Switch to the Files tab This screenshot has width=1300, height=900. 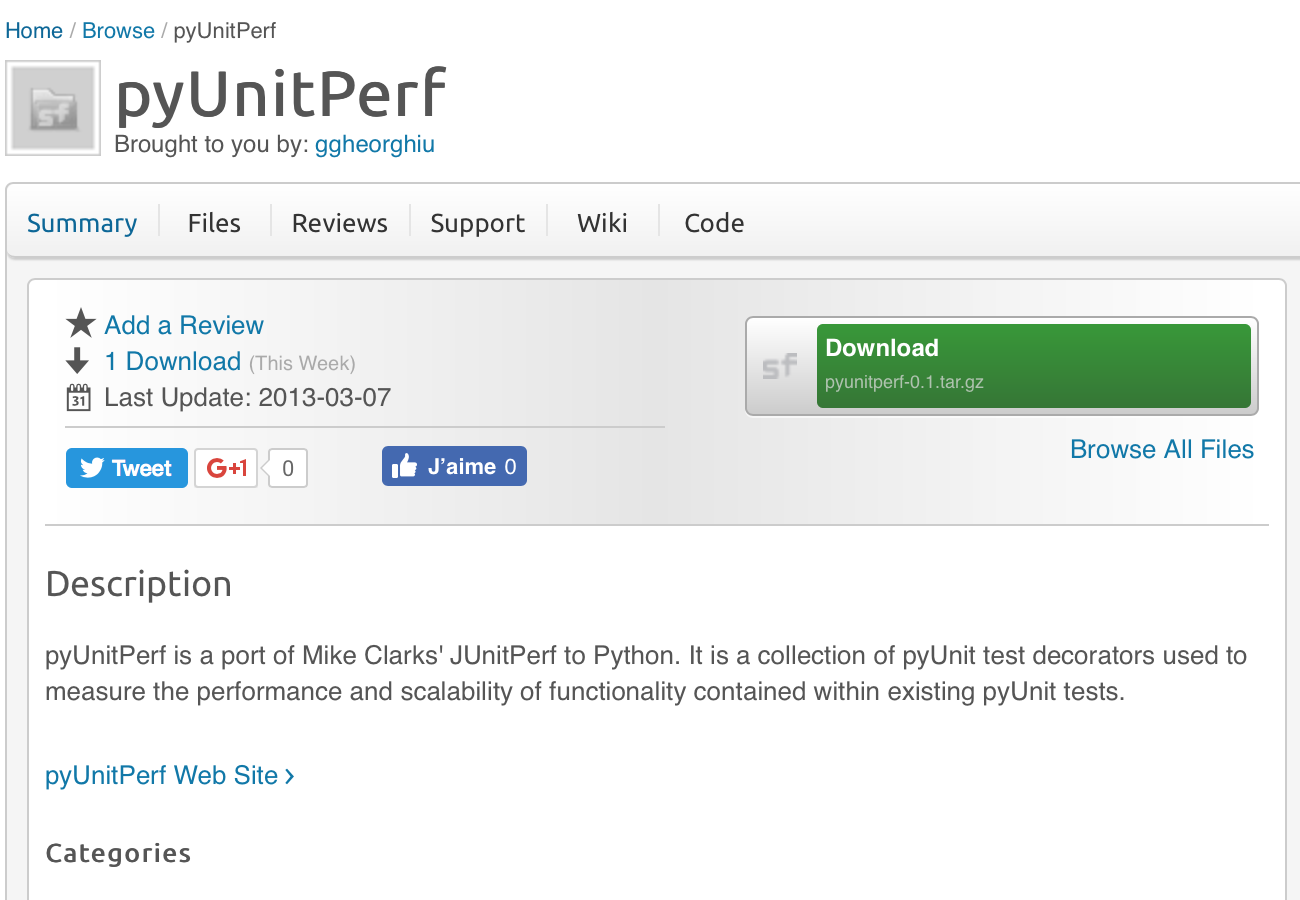213,223
